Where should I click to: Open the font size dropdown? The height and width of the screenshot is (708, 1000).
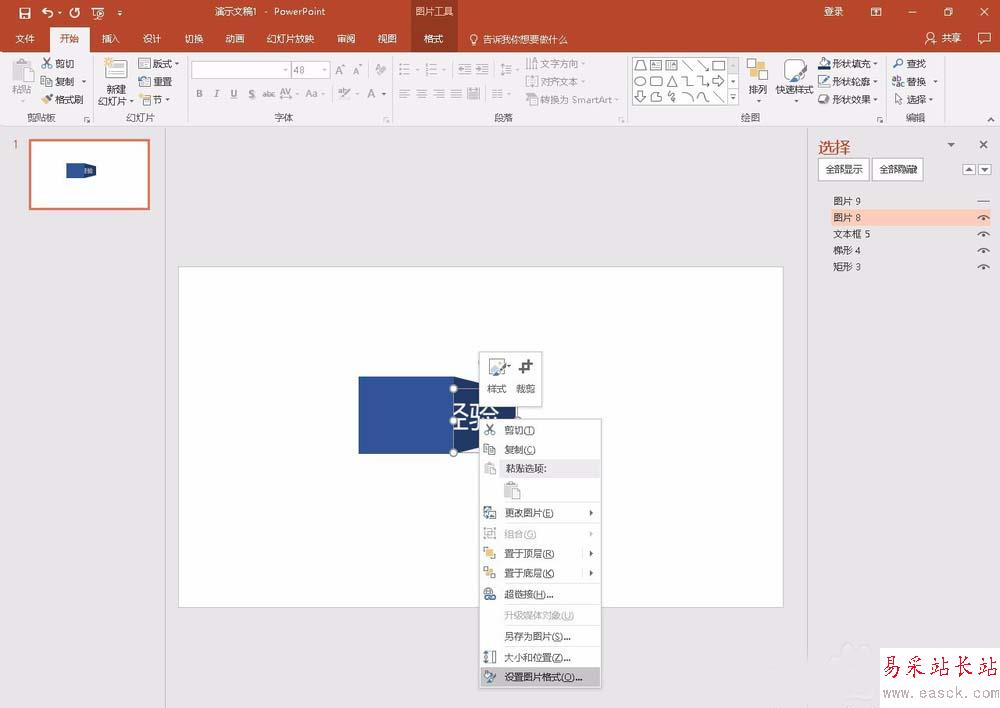pos(325,70)
